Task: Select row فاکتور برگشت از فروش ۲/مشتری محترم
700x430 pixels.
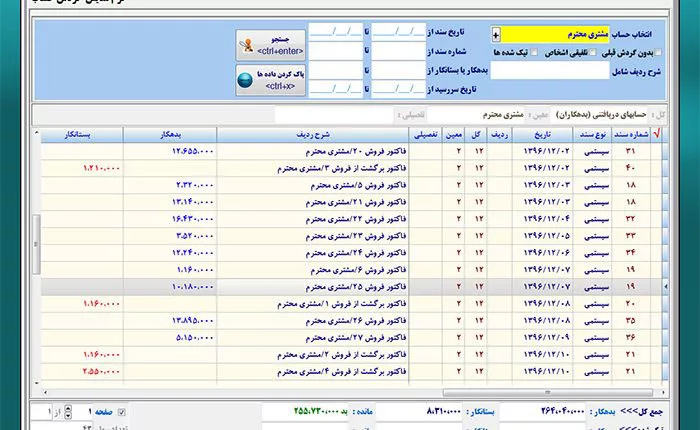Action: [x=351, y=355]
